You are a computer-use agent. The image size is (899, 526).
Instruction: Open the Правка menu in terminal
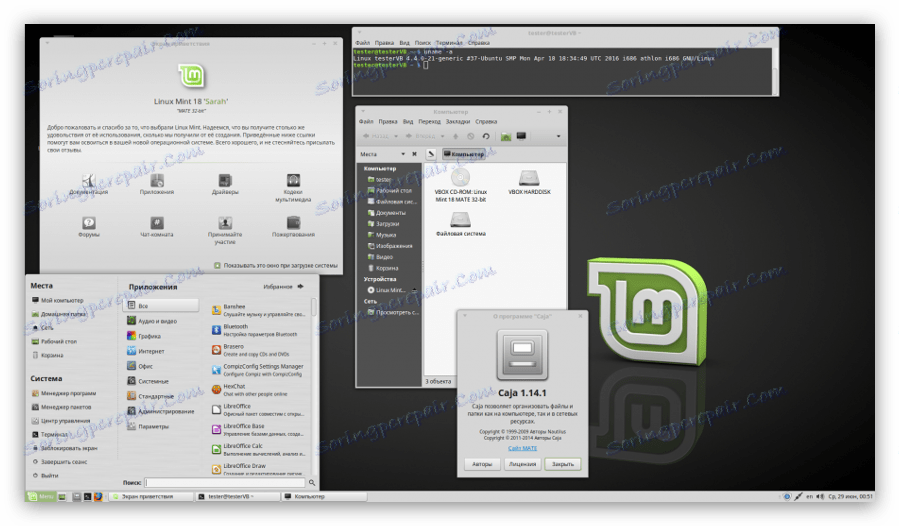[384, 42]
